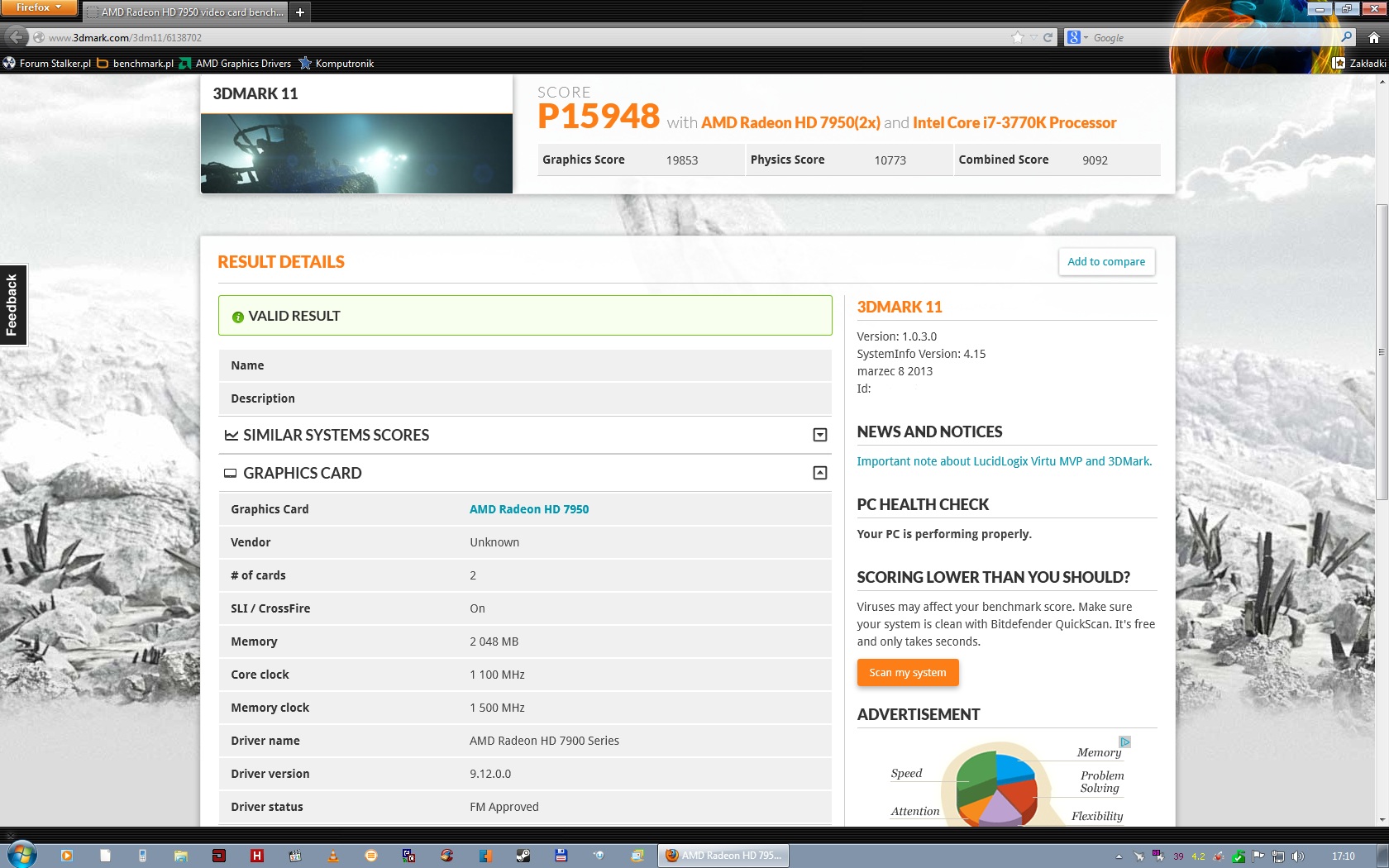Viewport: 1389px width, 868px height.
Task: Click the valid result green info icon
Action: tap(238, 317)
